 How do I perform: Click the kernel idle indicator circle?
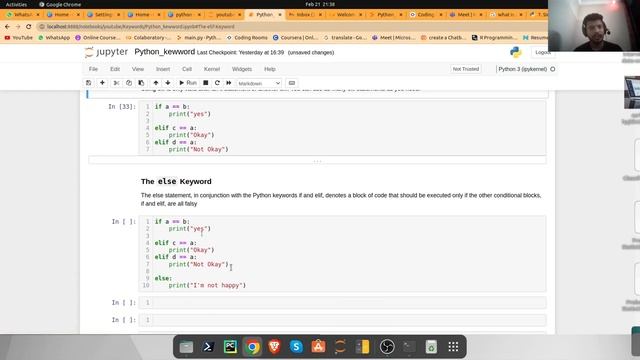[553, 69]
